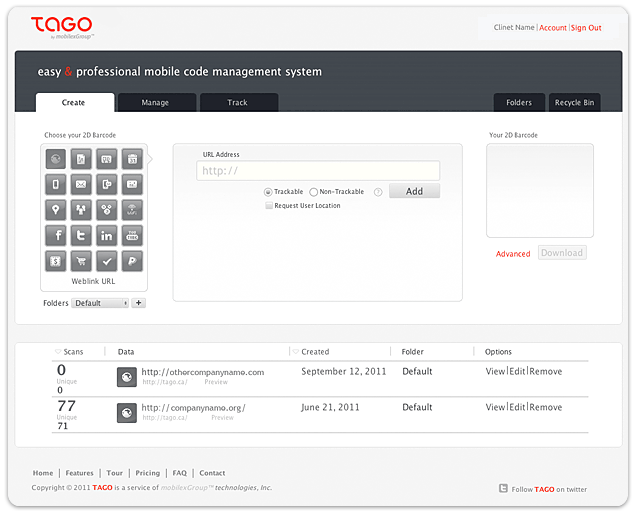This screenshot has width=634, height=515.
Task: View the othercompanyname.com entry
Action: coord(495,371)
